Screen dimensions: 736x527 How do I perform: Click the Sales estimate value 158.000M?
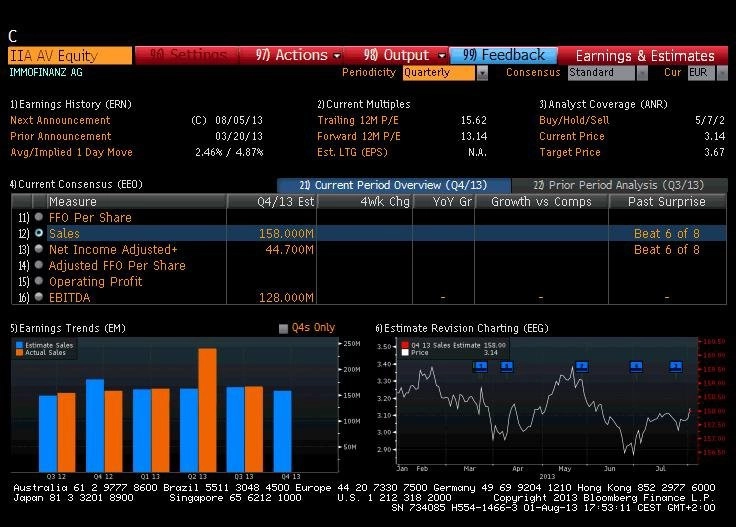coord(286,234)
